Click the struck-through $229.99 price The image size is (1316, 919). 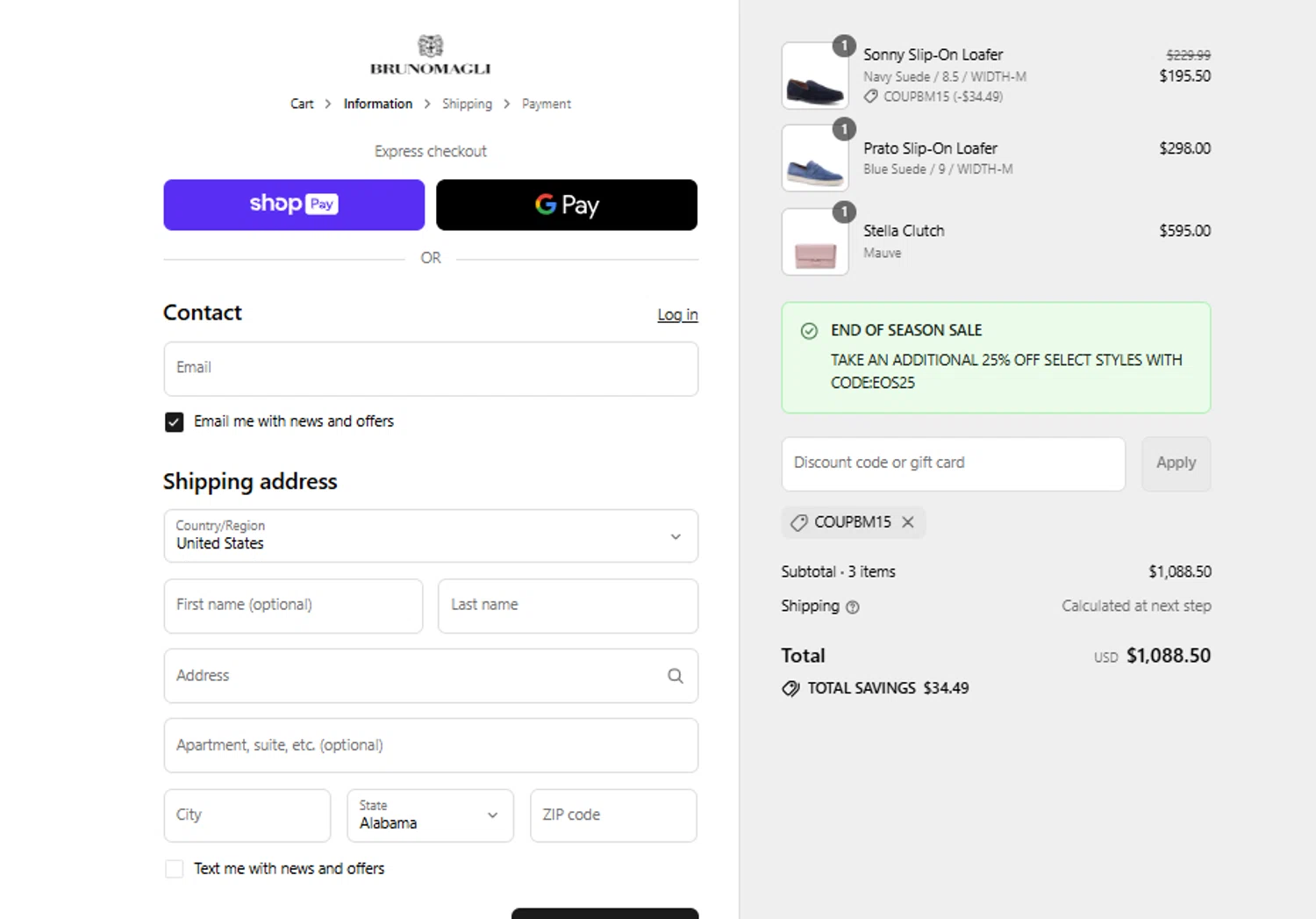click(1189, 54)
